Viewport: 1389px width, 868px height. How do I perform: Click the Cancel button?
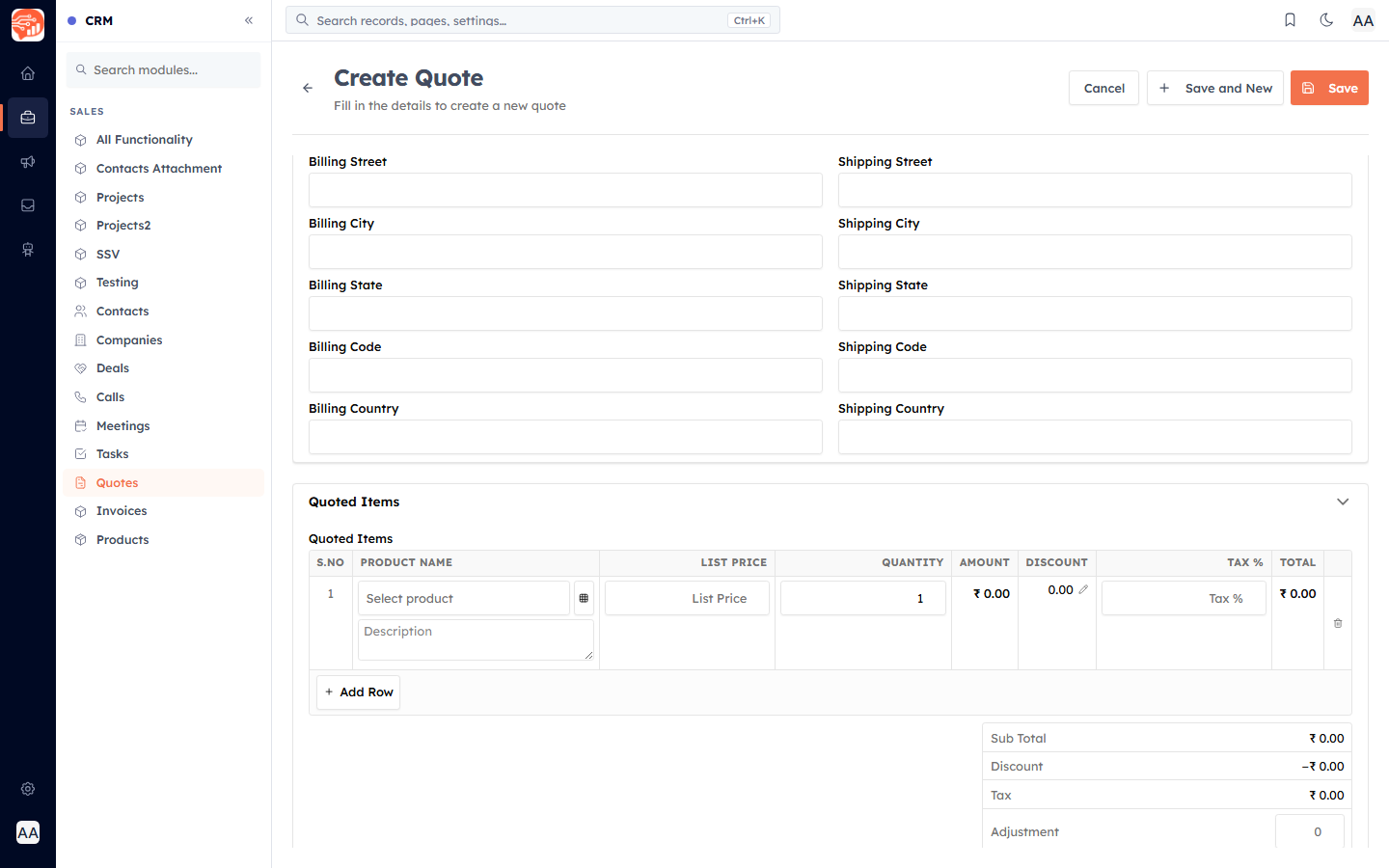tap(1103, 88)
